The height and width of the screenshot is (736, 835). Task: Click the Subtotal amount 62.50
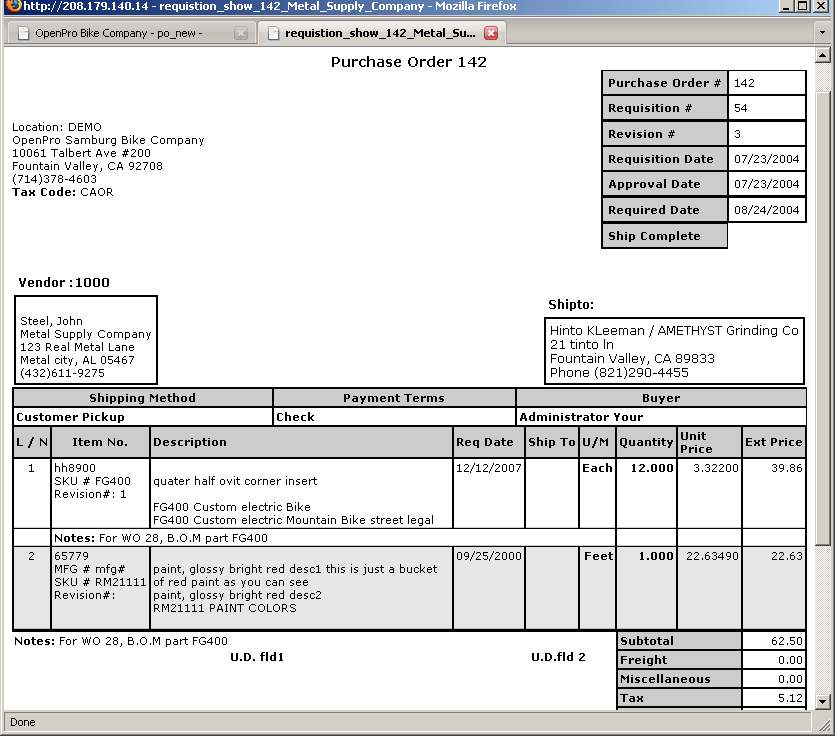[x=774, y=641]
